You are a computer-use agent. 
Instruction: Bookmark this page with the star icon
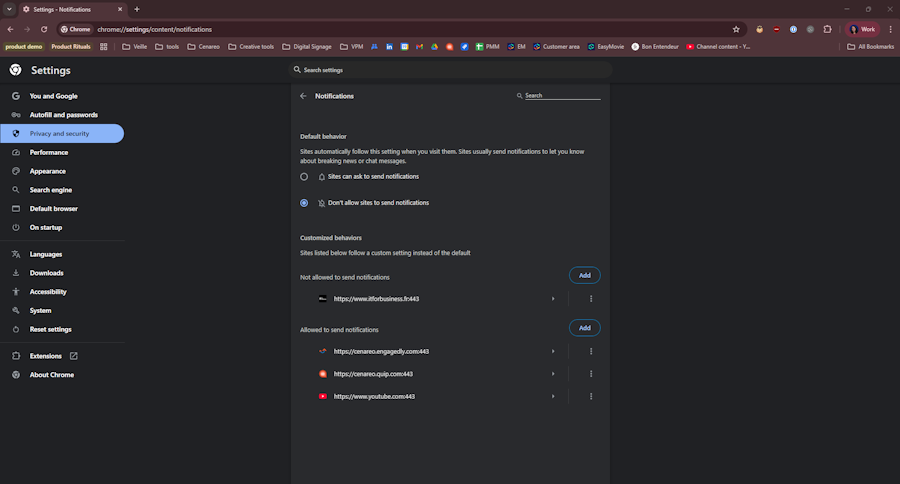[736, 29]
